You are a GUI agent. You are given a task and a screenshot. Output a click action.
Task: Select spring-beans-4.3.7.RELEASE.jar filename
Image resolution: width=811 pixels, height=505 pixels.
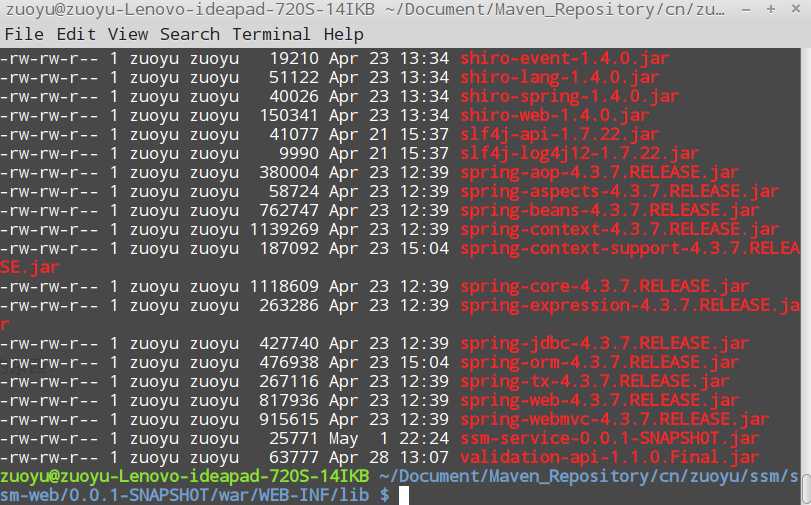tap(609, 211)
